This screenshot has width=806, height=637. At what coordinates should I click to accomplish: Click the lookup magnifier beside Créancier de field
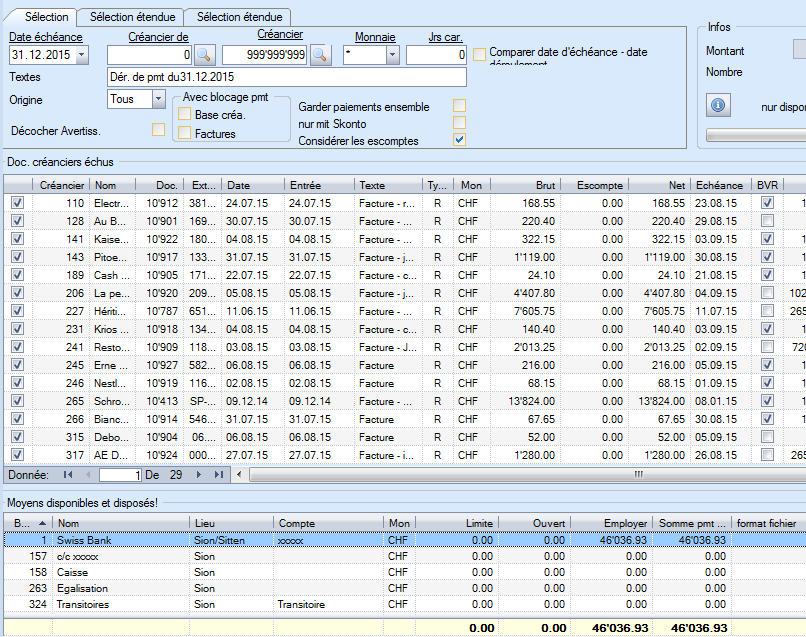coord(204,55)
